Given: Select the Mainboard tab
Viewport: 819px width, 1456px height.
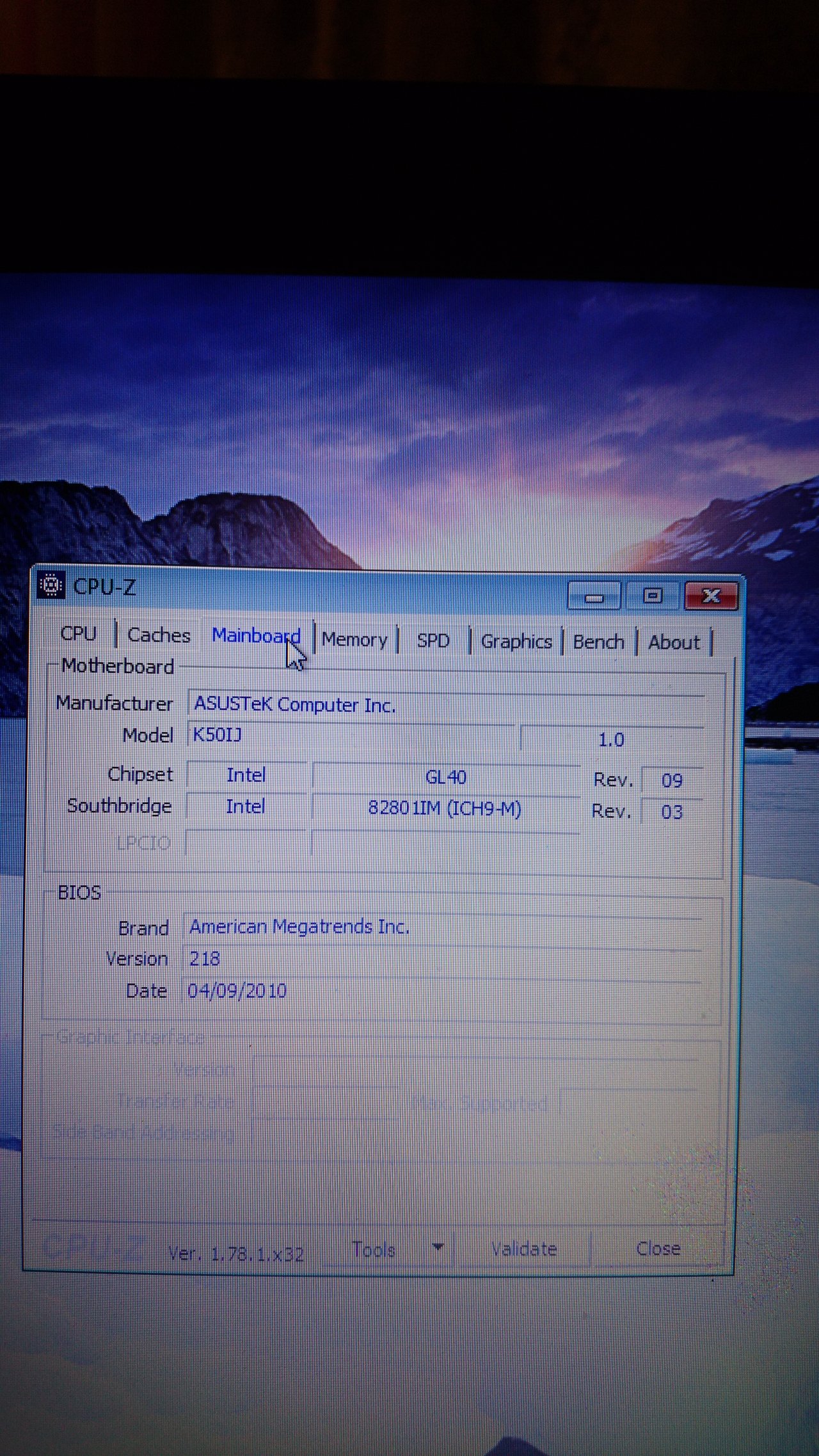Looking at the screenshot, I should click(256, 636).
